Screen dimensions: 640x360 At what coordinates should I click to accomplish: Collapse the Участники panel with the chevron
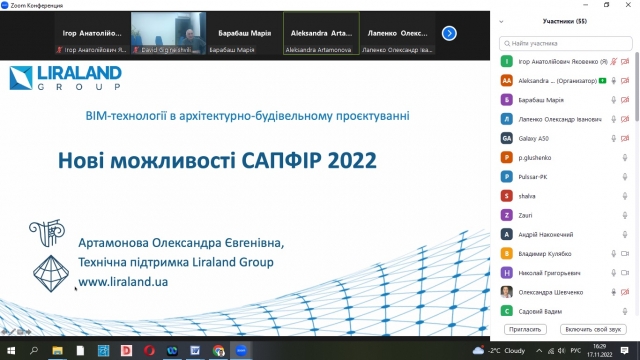click(x=501, y=22)
